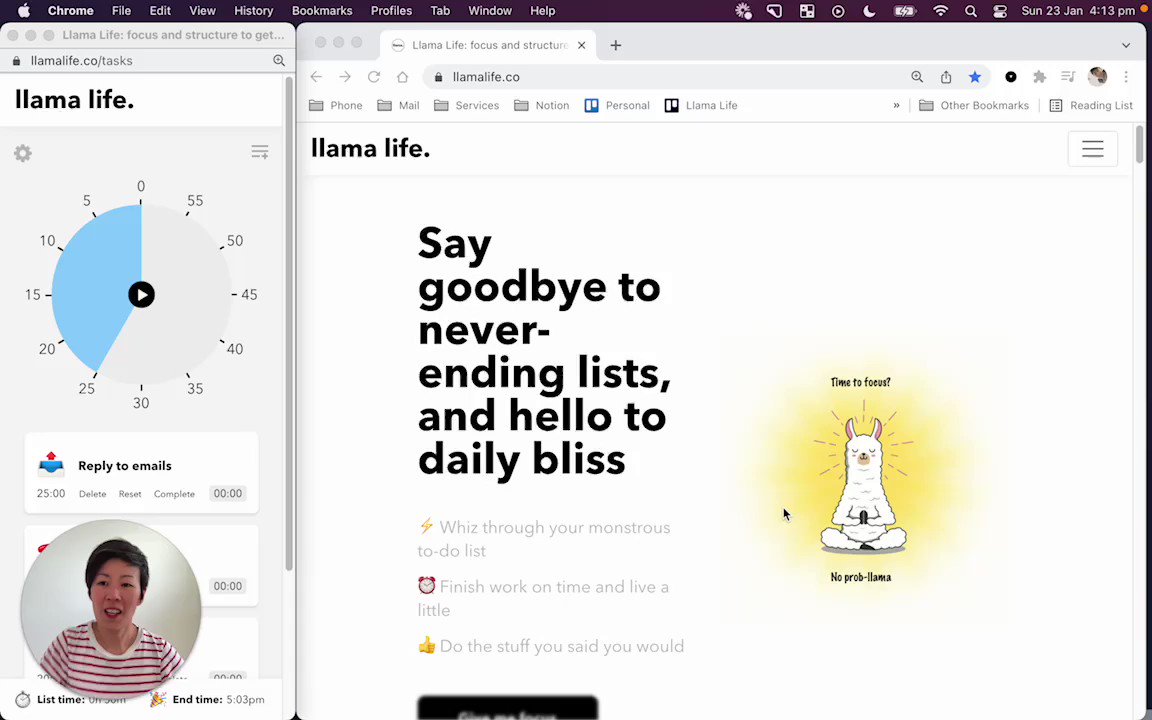Image resolution: width=1152 pixels, height=720 pixels.
Task: Open Control Center in the menu bar
Action: (x=1000, y=10)
